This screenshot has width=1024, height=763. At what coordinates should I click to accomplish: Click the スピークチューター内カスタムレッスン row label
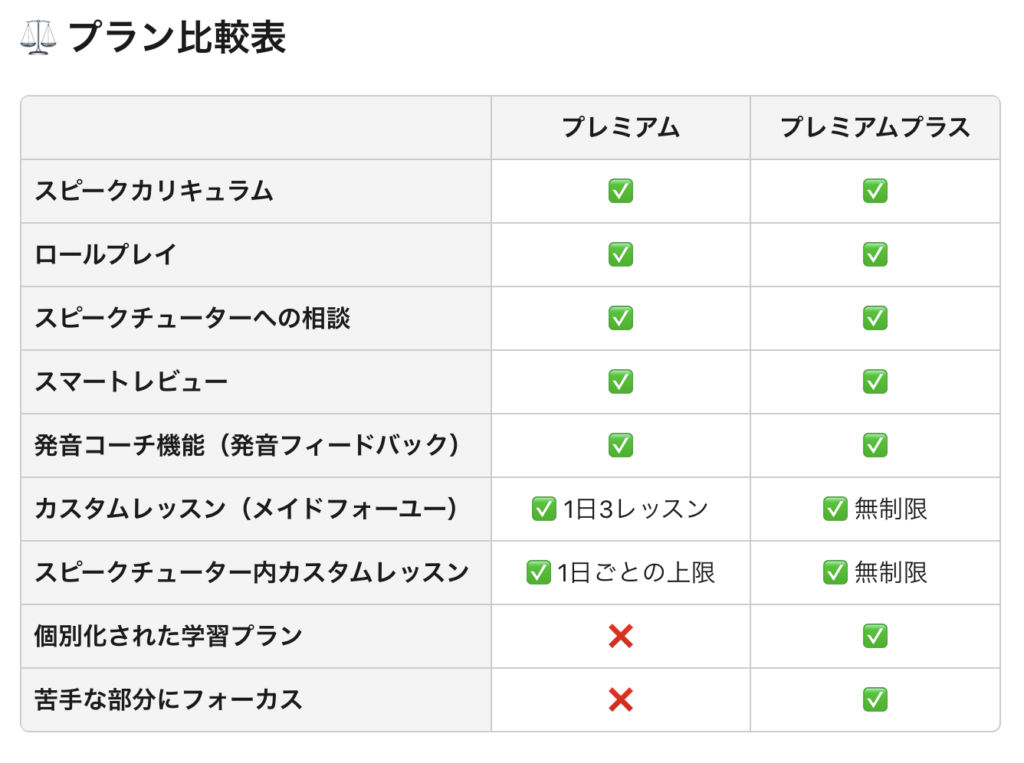click(252, 572)
